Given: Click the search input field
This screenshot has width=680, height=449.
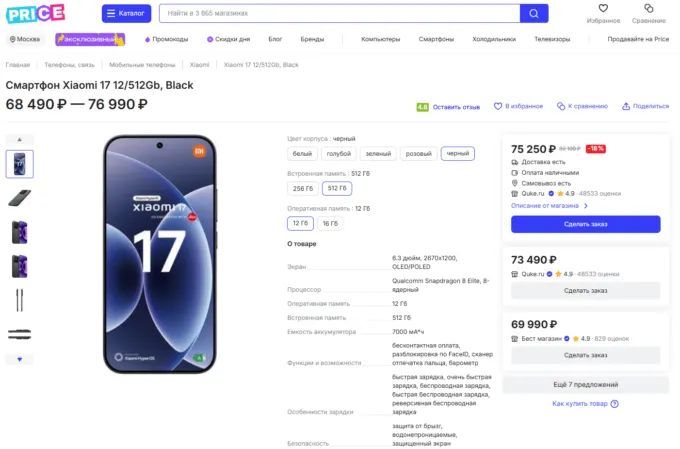Looking at the screenshot, I should tap(340, 13).
